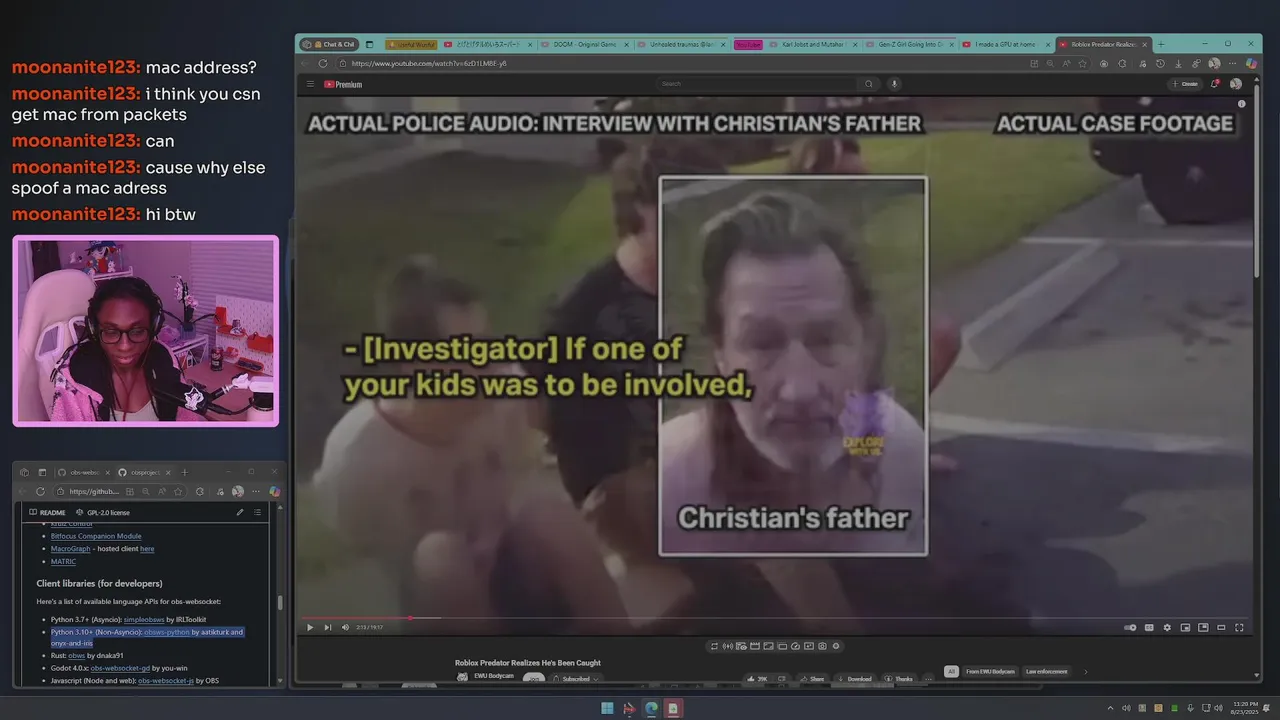1280x720 pixels.
Task: Open large browser's three-dot menu
Action: pyautogui.click(x=1233, y=63)
